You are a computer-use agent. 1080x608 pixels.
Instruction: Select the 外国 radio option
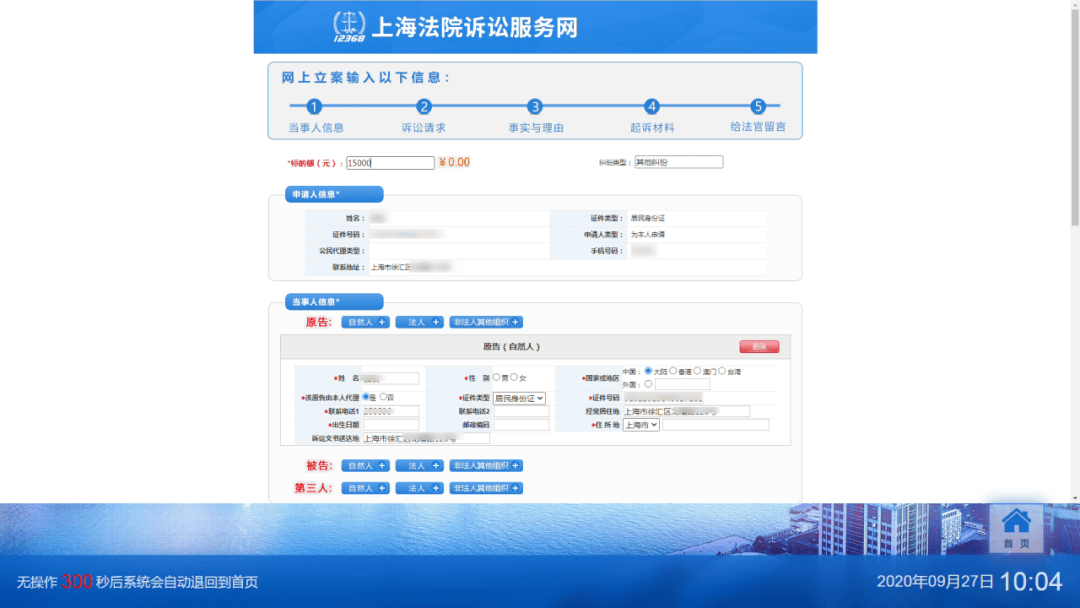click(x=648, y=384)
